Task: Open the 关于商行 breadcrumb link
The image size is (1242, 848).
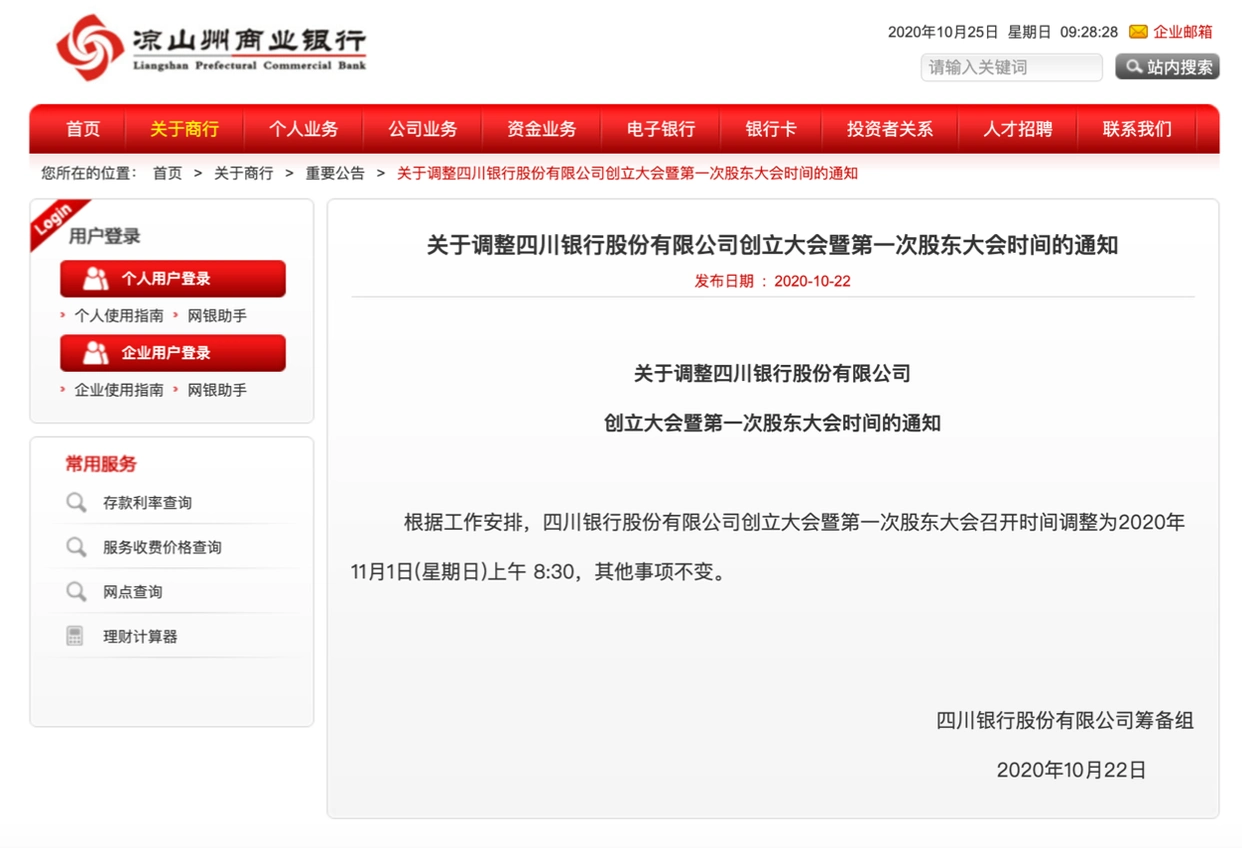Action: click(x=245, y=172)
